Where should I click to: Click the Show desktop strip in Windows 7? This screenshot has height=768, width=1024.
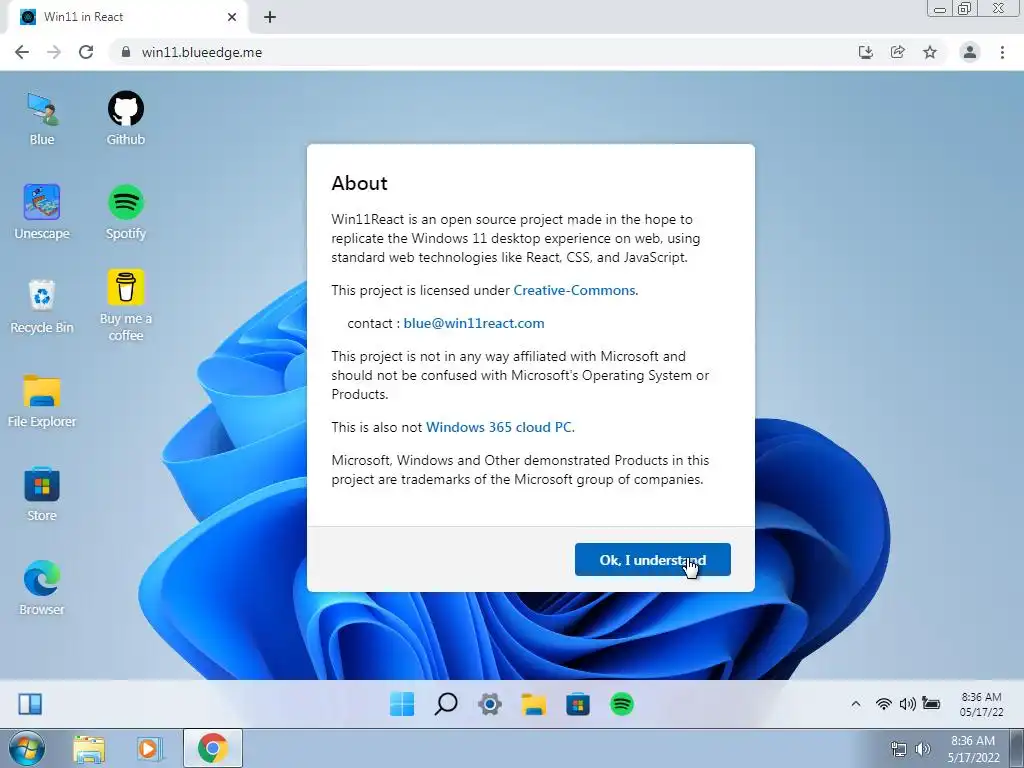1017,748
